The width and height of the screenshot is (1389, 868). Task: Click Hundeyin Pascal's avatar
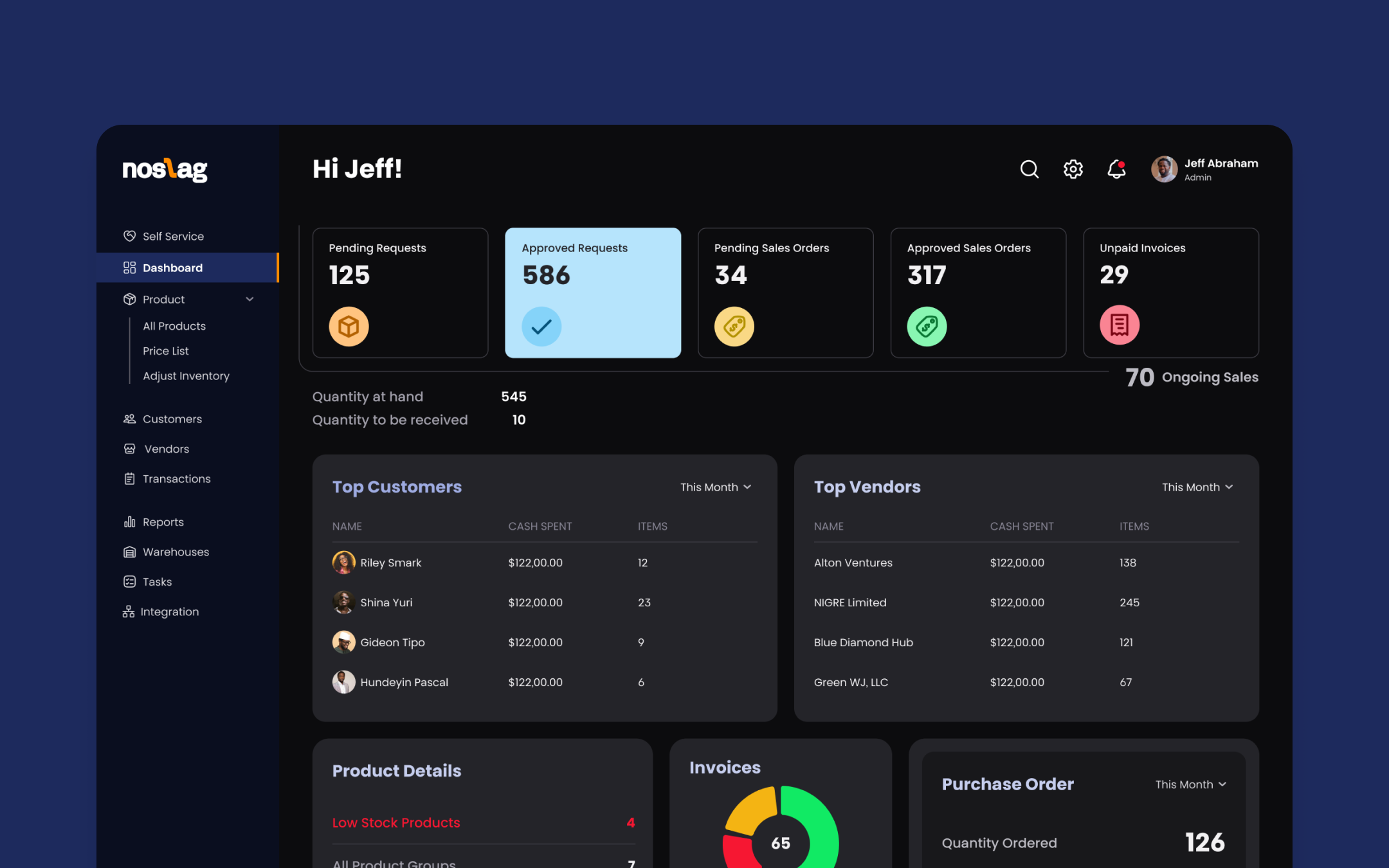[x=343, y=682]
